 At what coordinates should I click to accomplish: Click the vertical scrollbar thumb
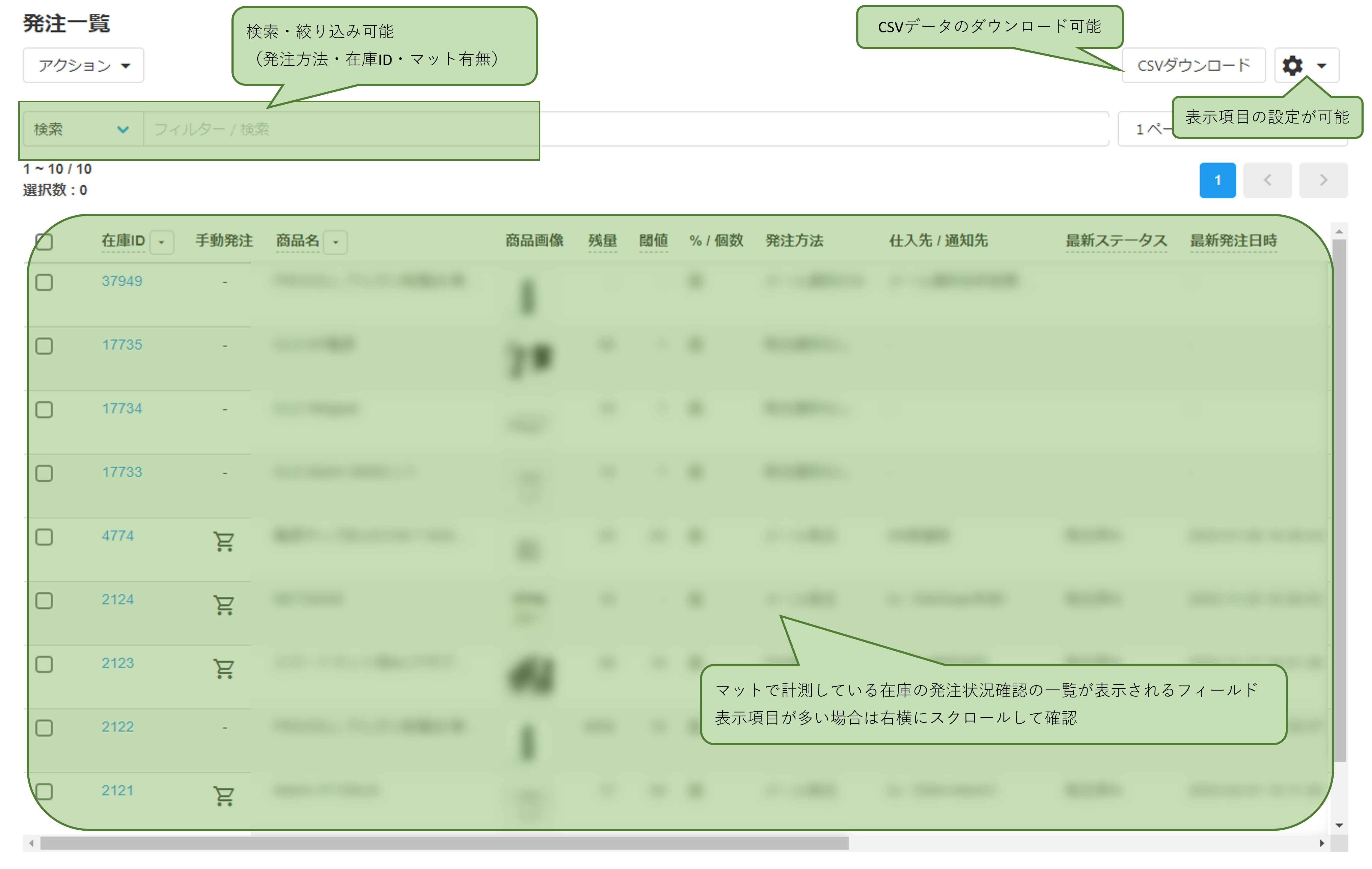tap(1339, 500)
